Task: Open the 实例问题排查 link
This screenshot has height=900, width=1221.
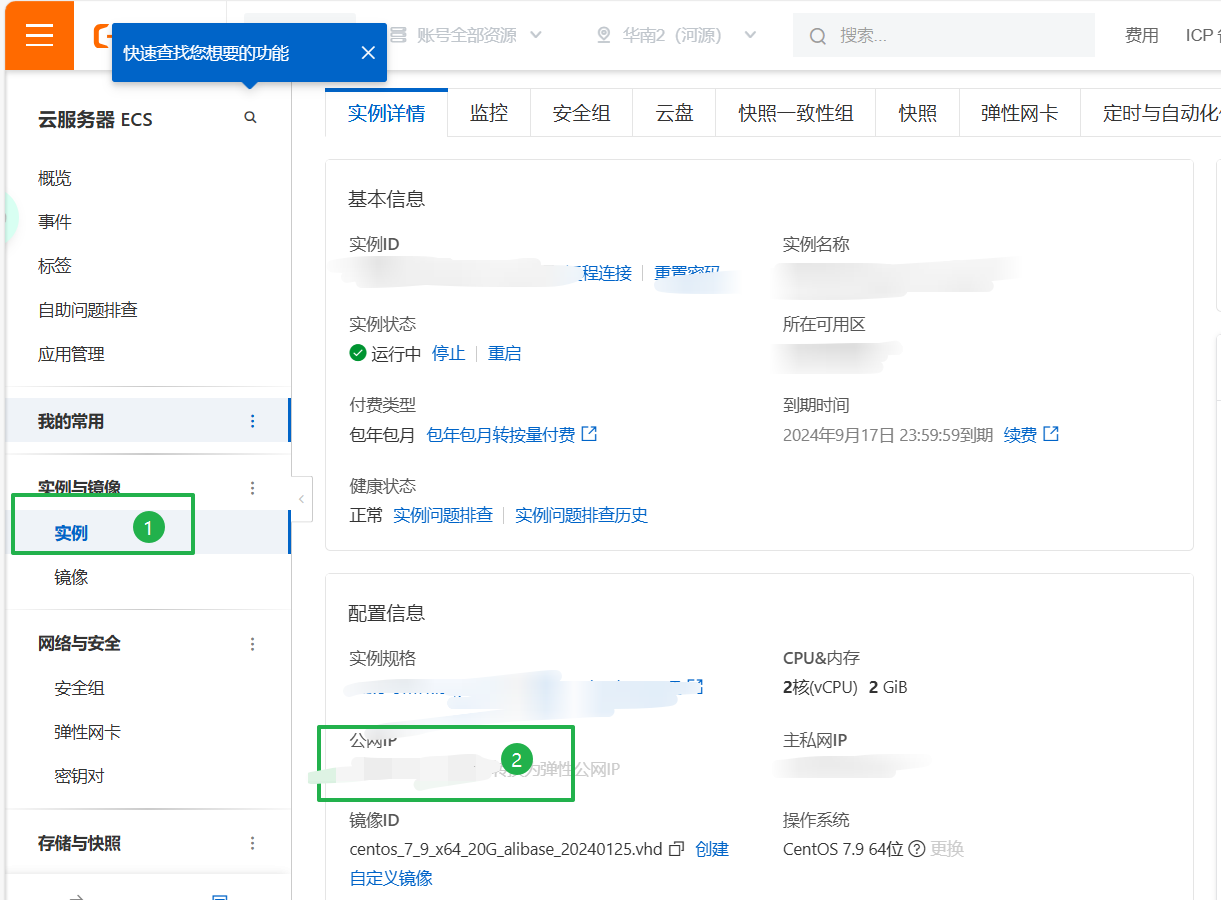Action: pyautogui.click(x=443, y=515)
